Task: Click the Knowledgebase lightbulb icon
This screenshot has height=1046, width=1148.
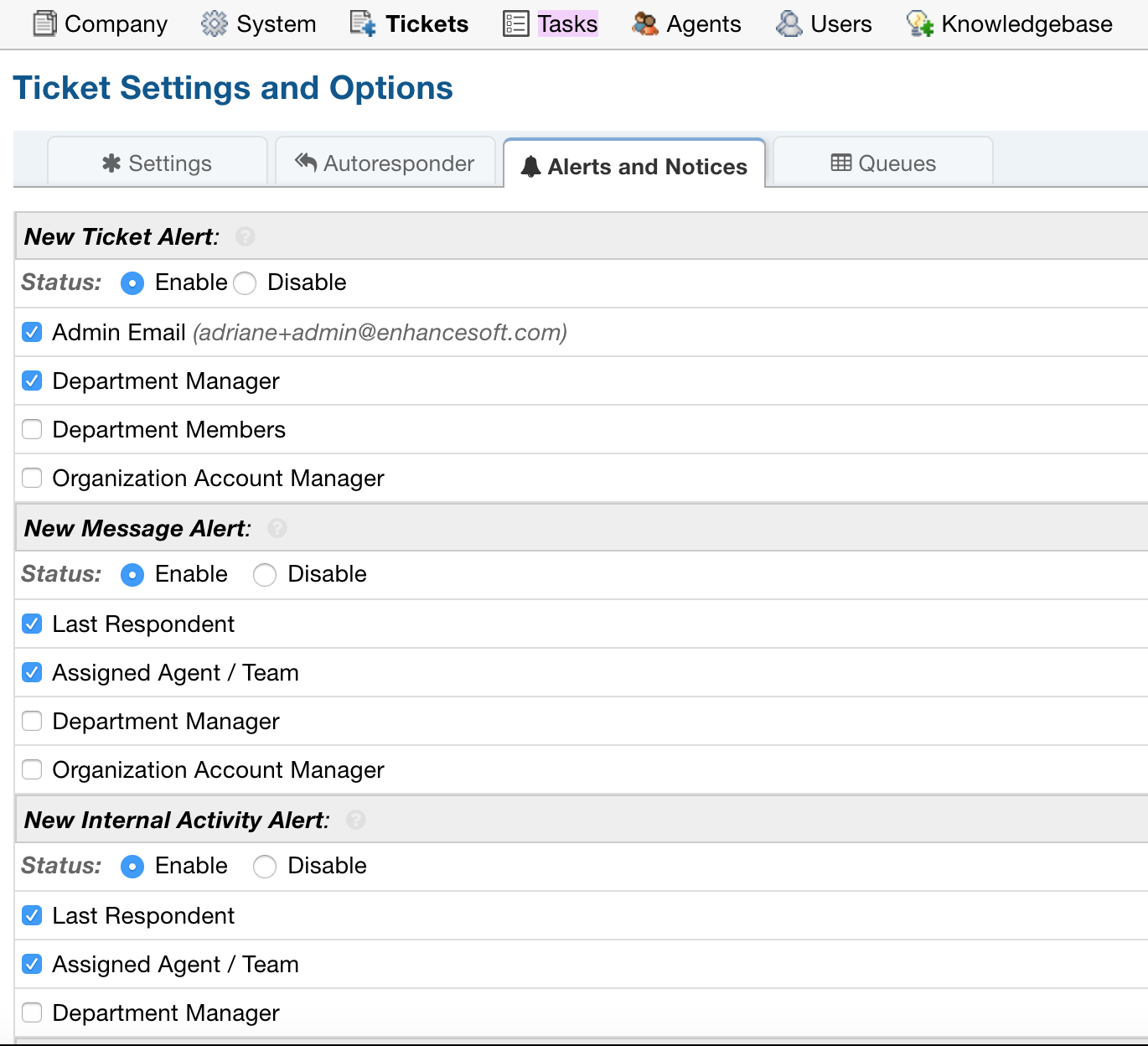Action: coord(918,23)
